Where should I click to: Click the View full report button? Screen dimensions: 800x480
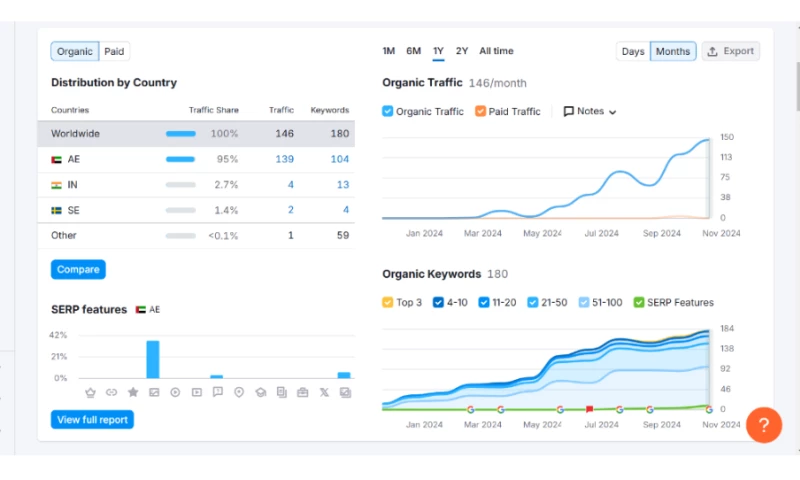92,420
